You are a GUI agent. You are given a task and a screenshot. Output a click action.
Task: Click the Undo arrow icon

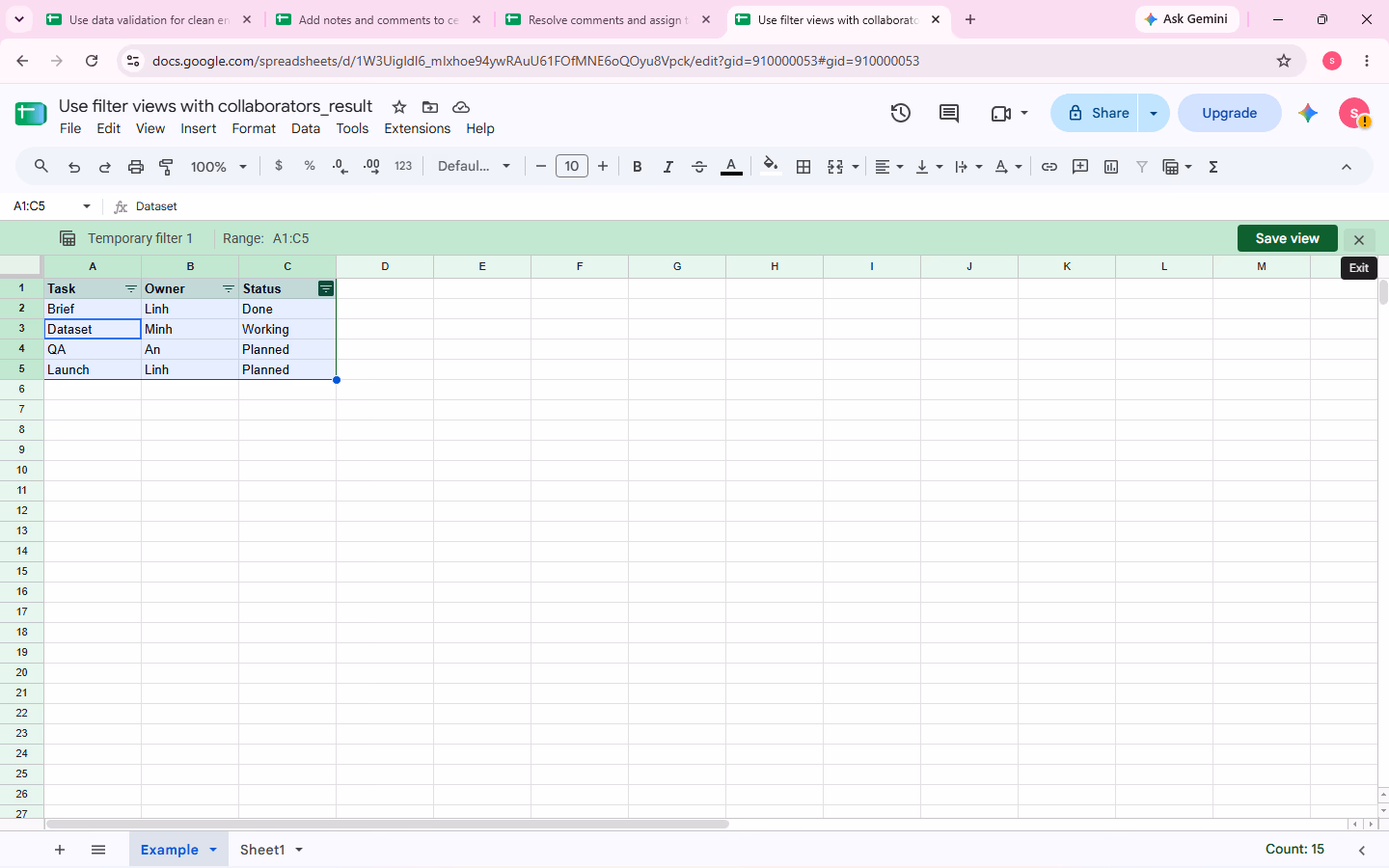pos(74,167)
